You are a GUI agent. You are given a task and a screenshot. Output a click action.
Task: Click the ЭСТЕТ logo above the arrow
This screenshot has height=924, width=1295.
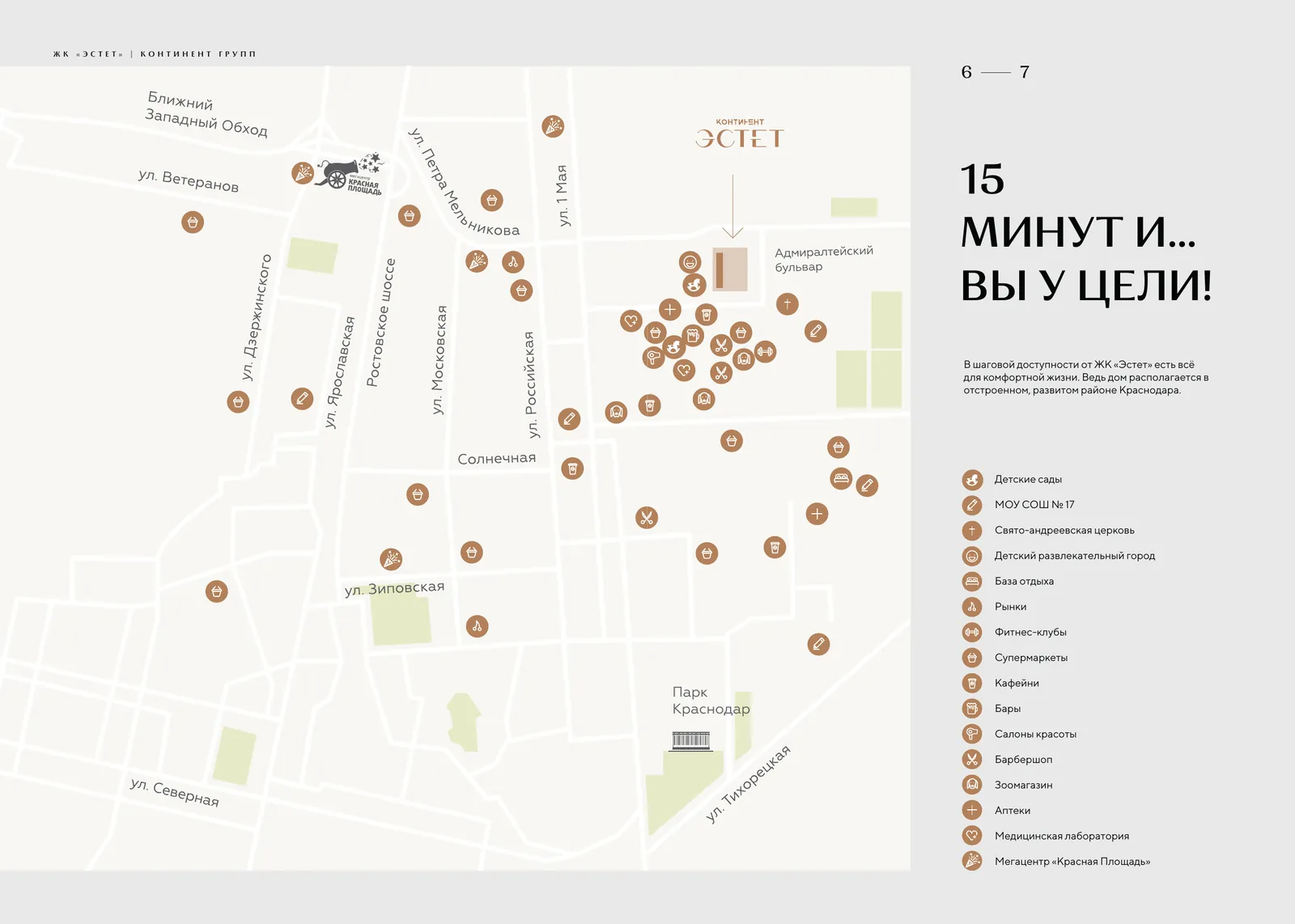740,134
